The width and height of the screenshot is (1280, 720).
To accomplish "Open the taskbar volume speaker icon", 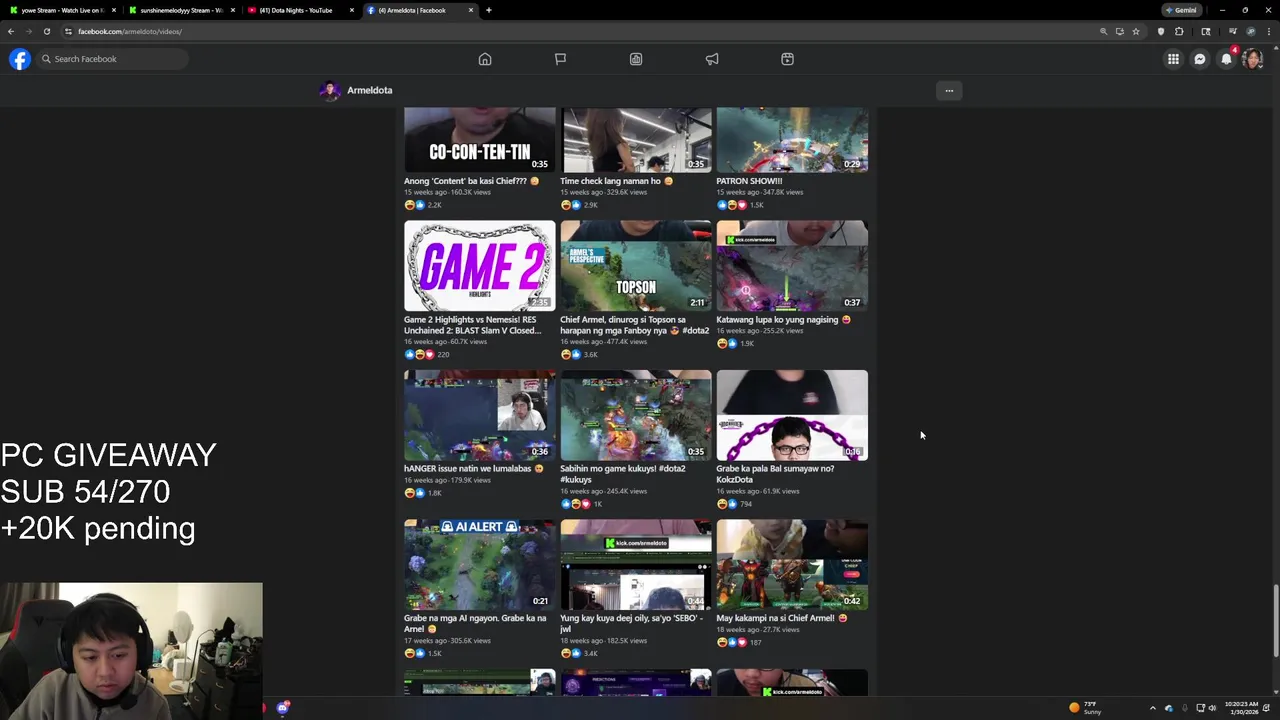I will pos(1212,708).
